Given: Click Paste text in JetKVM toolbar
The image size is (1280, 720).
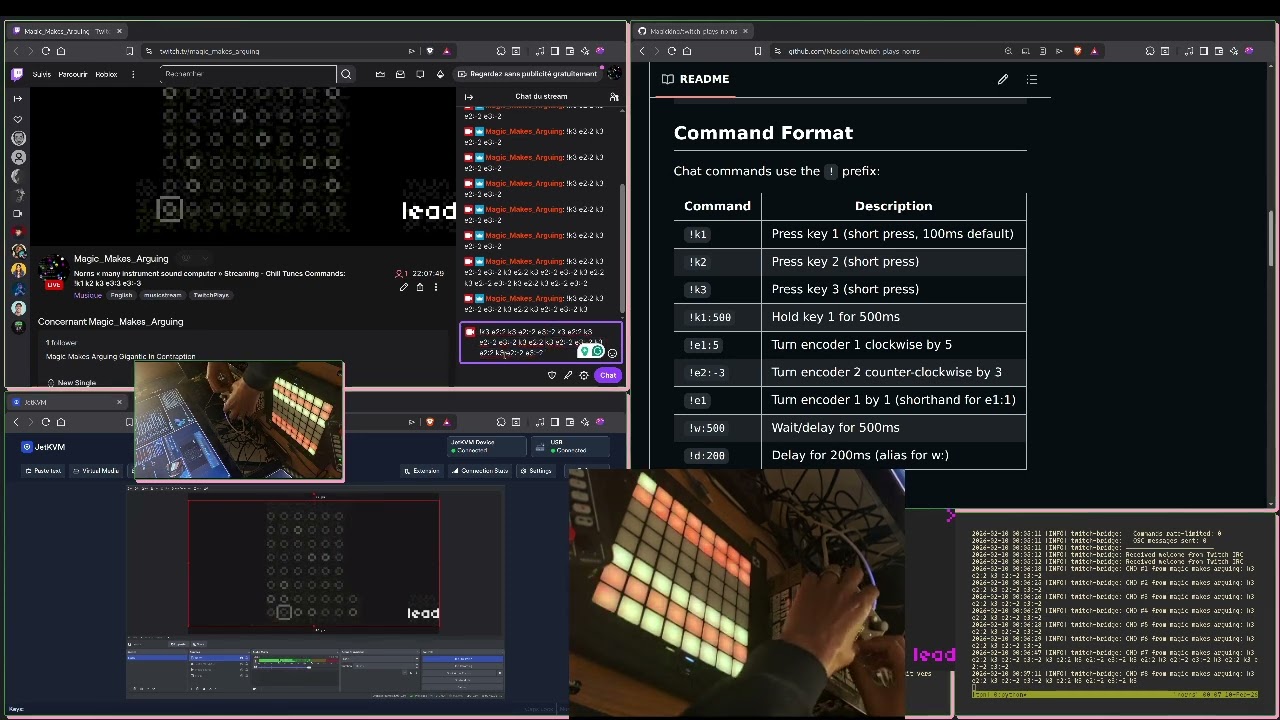Looking at the screenshot, I should 42,471.
